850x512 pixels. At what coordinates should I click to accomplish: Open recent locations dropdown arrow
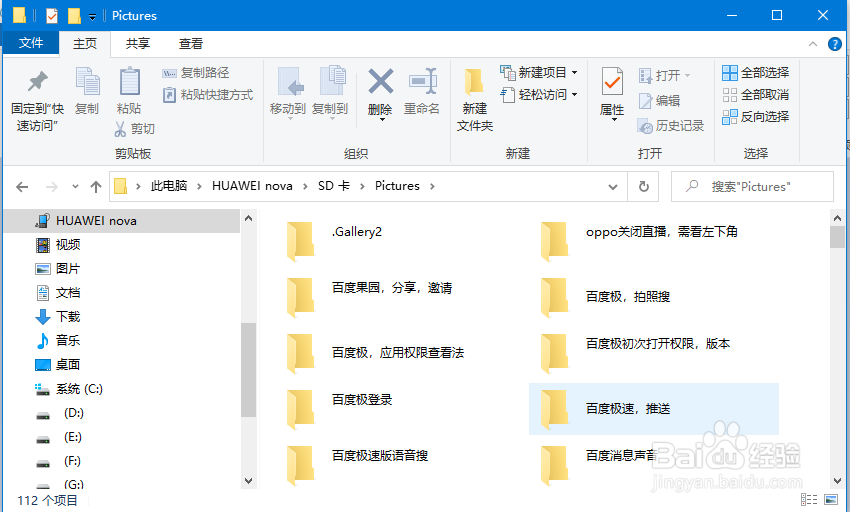tap(75, 187)
